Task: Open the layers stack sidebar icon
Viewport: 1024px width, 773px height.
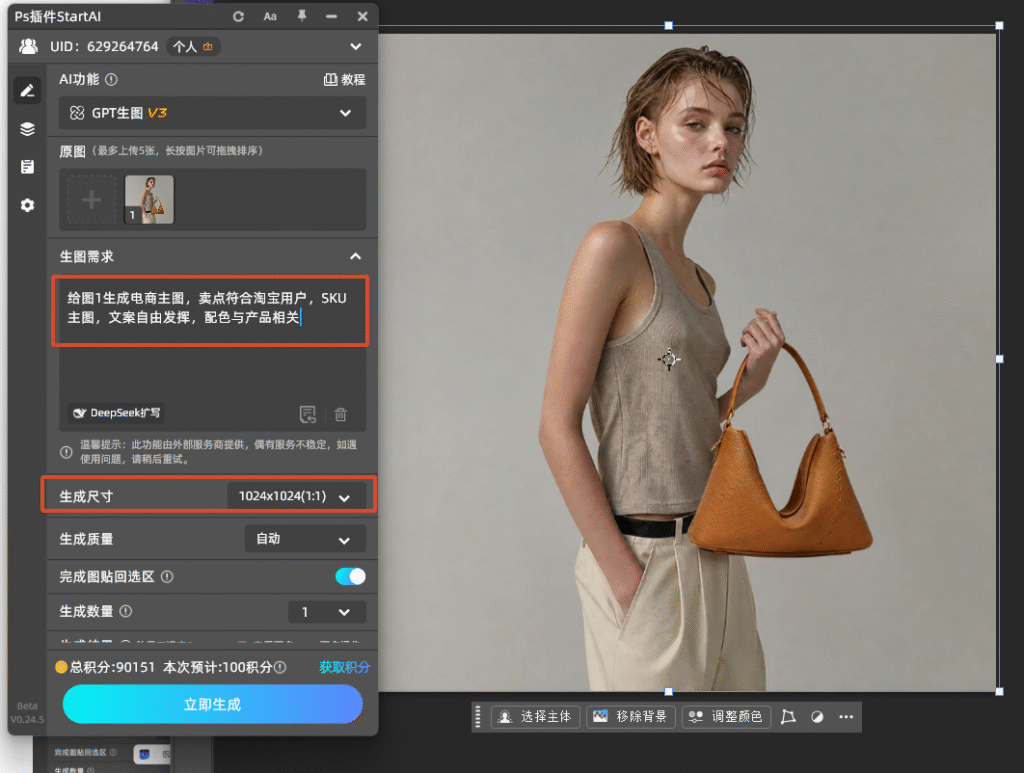Action: [x=27, y=129]
